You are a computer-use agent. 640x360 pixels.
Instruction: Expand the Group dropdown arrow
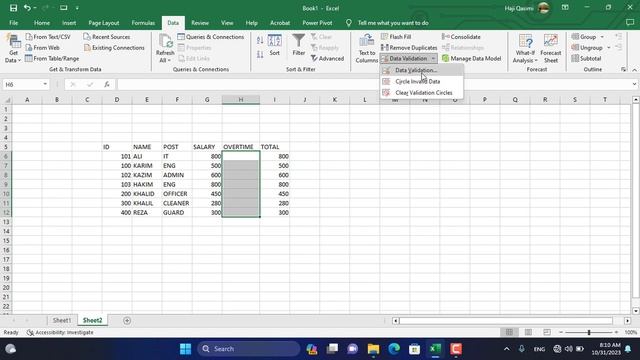602,37
